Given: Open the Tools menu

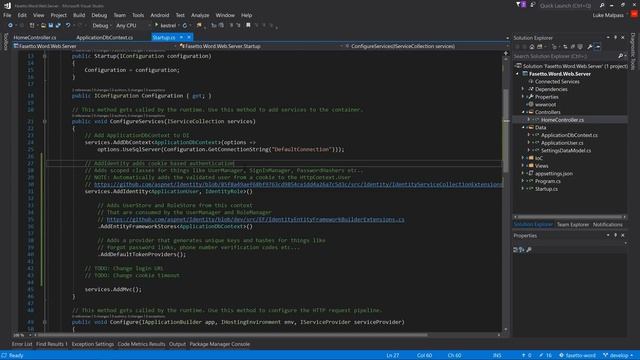Looking at the screenshot, I should tap(138, 15).
